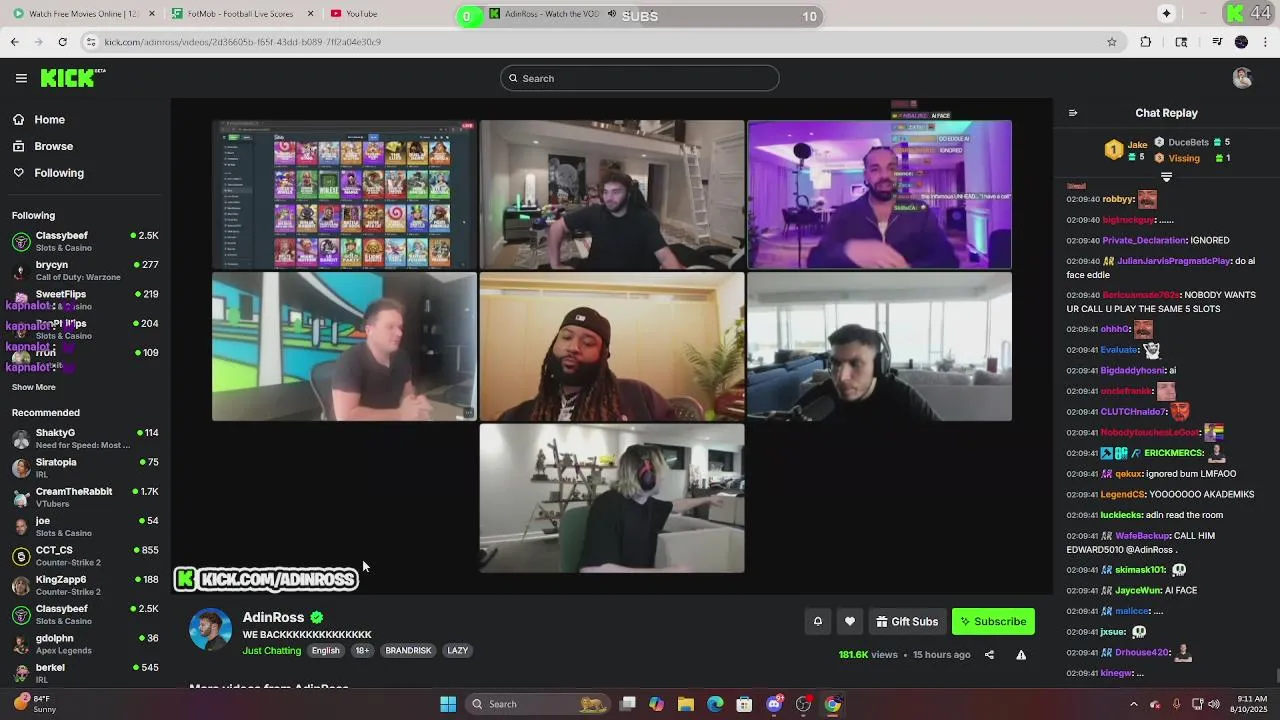This screenshot has width=1280, height=720.
Task: Open CCT_CS Counter-Strike 2 channel
Action: pyautogui.click(x=85, y=555)
